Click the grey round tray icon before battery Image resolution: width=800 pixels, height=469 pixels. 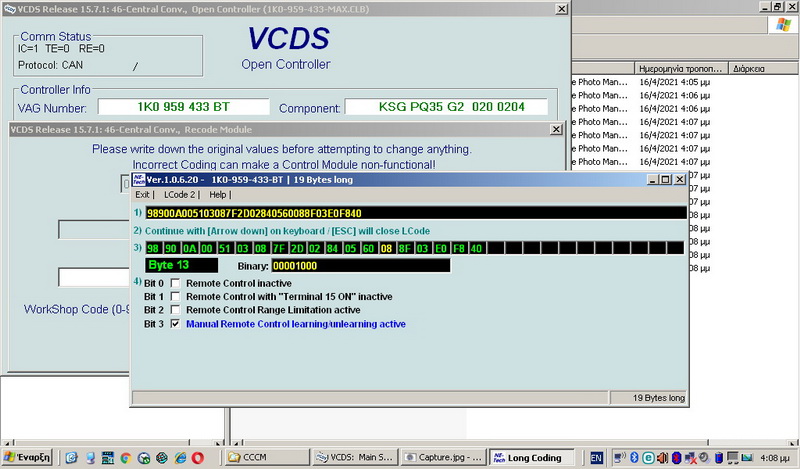(x=704, y=458)
